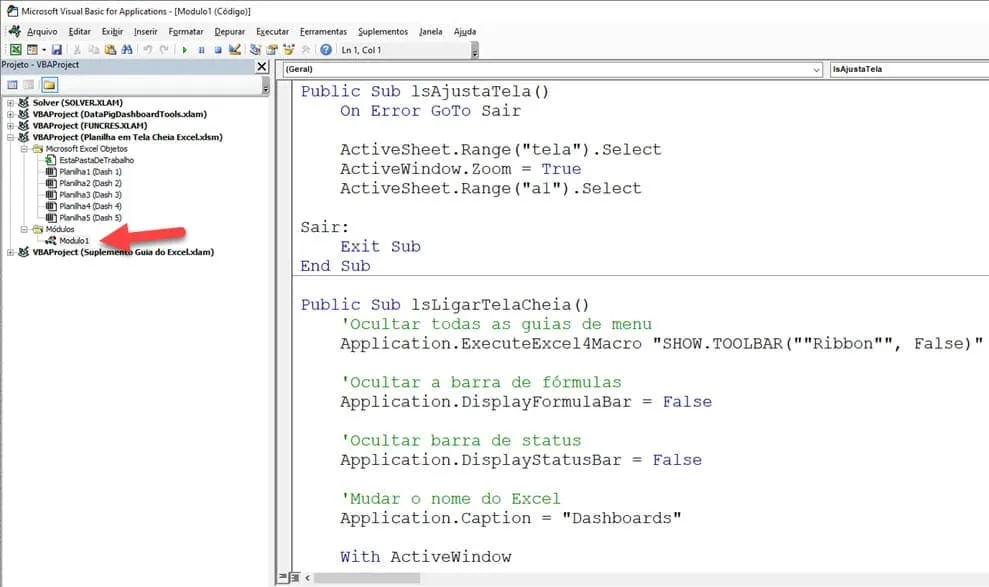This screenshot has width=989, height=587.
Task: Open the Ferramentas menu
Action: click(x=323, y=32)
